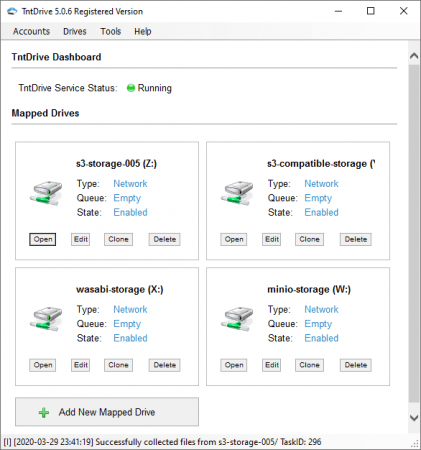Screen dimensions: 421x450
Task: Click Empty queue link for s3-compatible-storage
Action: pos(318,198)
